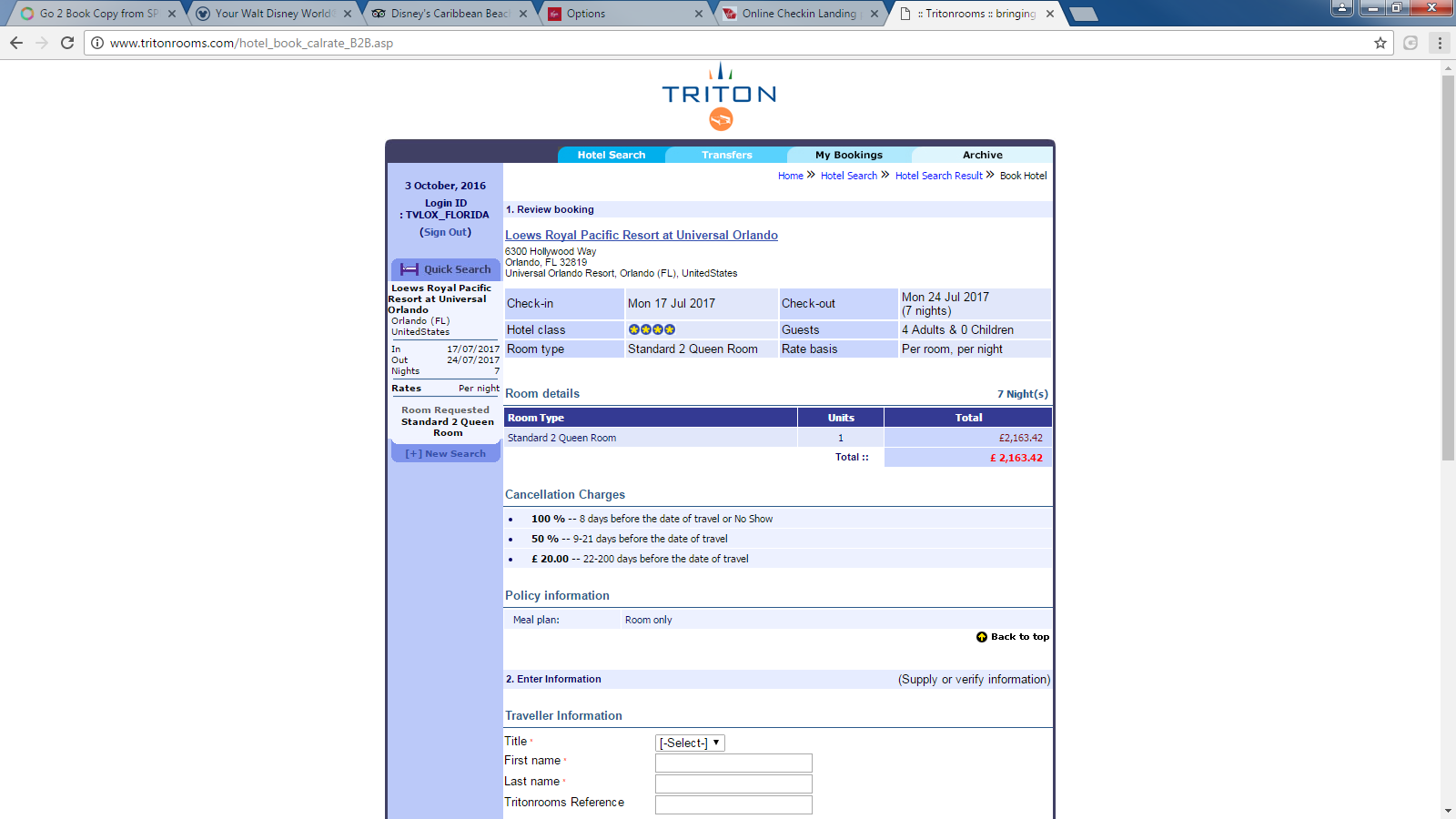Open a new browser tab
Screen dimensions: 1456x819
click(1084, 14)
